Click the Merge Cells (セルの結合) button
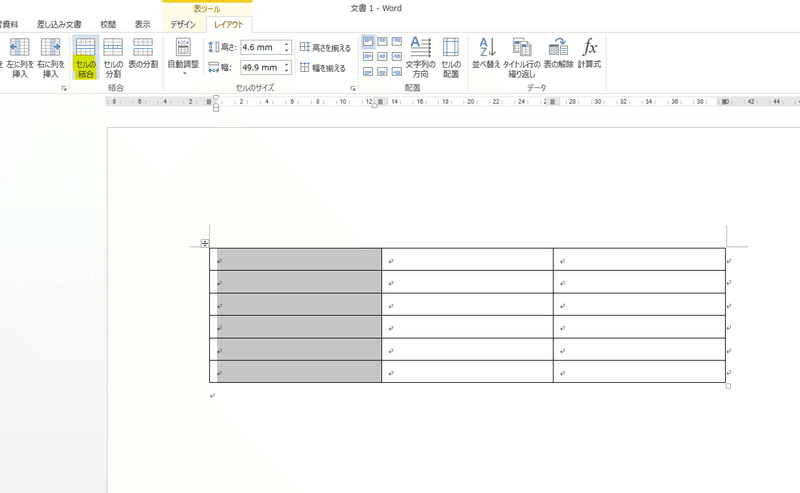Image resolution: width=800 pixels, height=493 pixels. pyautogui.click(x=86, y=58)
